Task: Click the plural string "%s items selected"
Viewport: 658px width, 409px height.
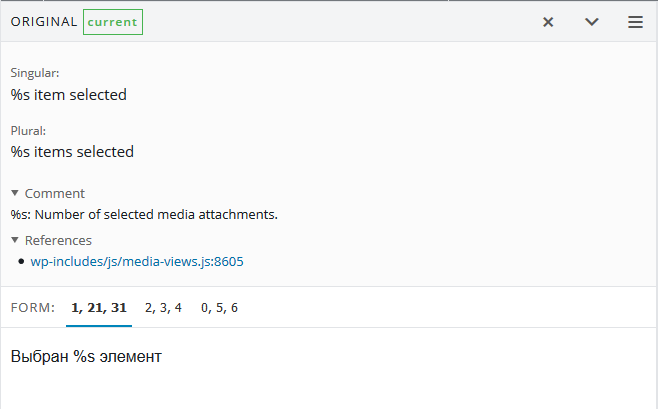Action: [72, 152]
